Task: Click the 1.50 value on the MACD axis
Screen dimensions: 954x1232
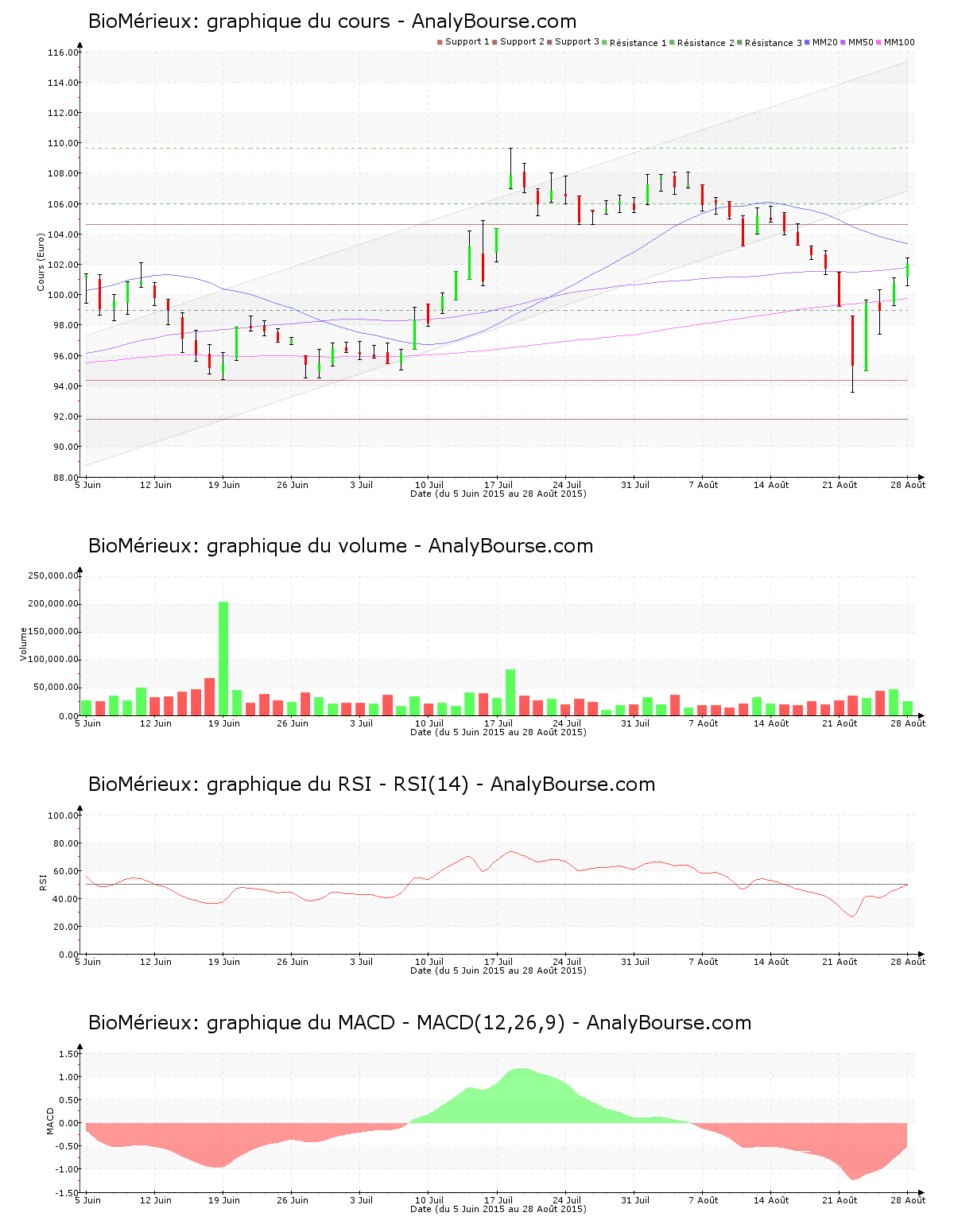Action: pyautogui.click(x=68, y=1055)
